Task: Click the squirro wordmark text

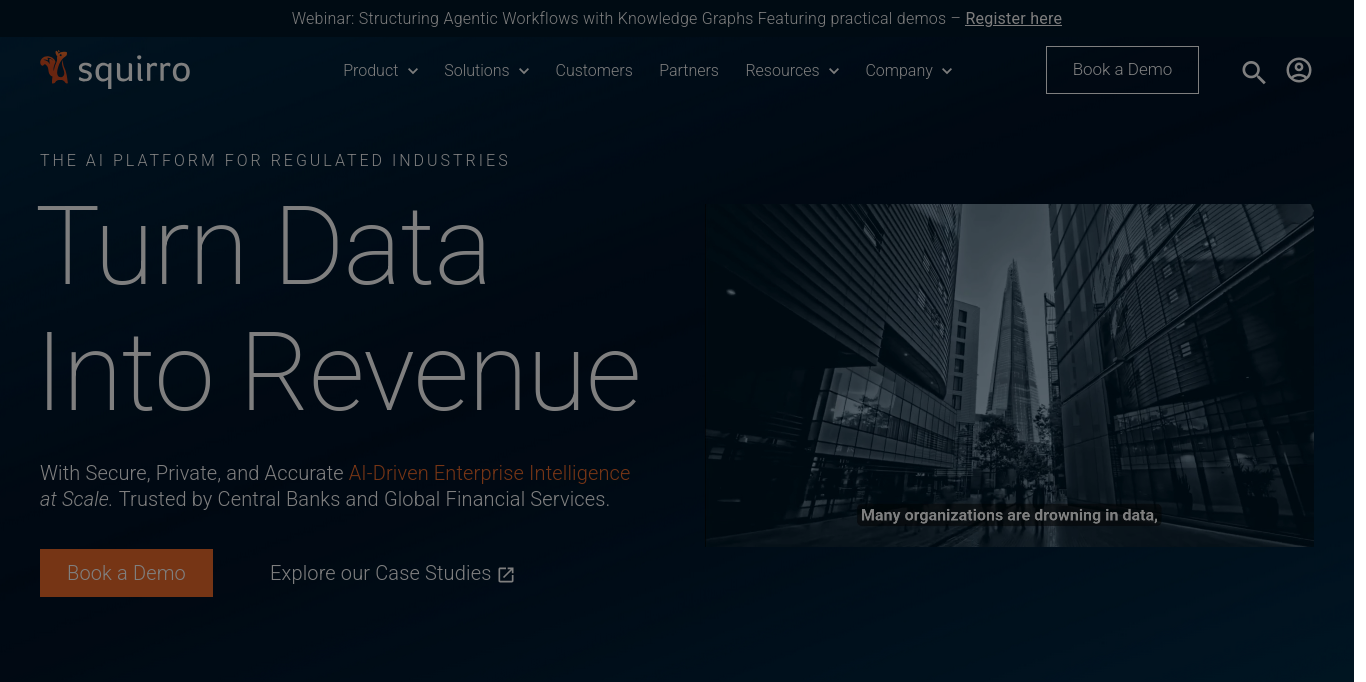Action: pyautogui.click(x=133, y=71)
